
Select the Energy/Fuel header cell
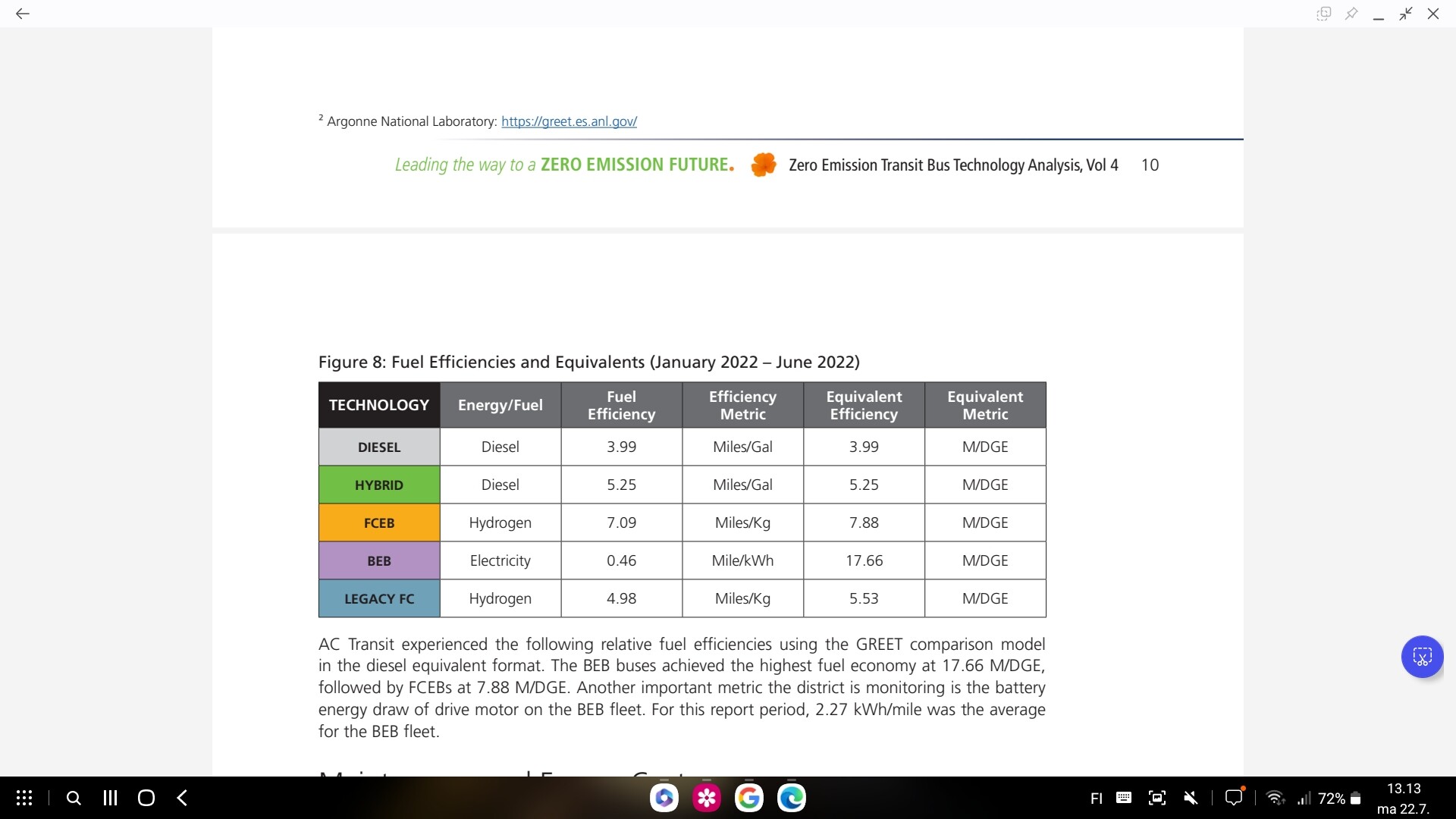tap(500, 405)
